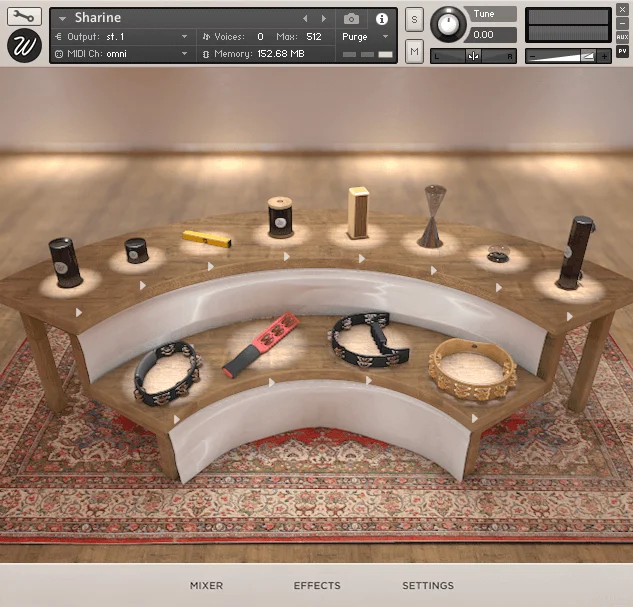The height and width of the screenshot is (607, 633).
Task: Click the next instrument arrow
Action: tap(324, 19)
